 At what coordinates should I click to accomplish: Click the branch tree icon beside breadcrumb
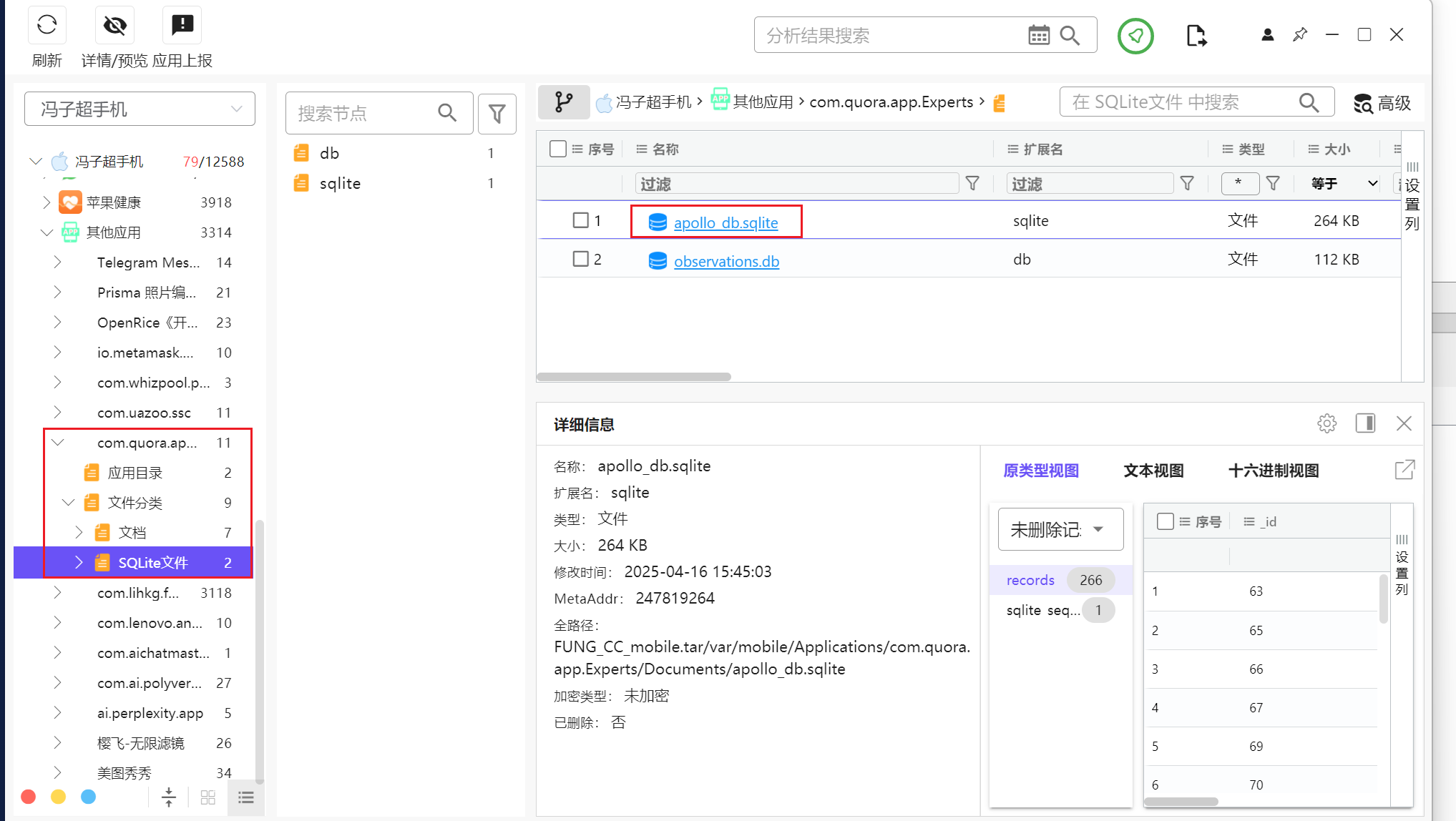[x=564, y=102]
